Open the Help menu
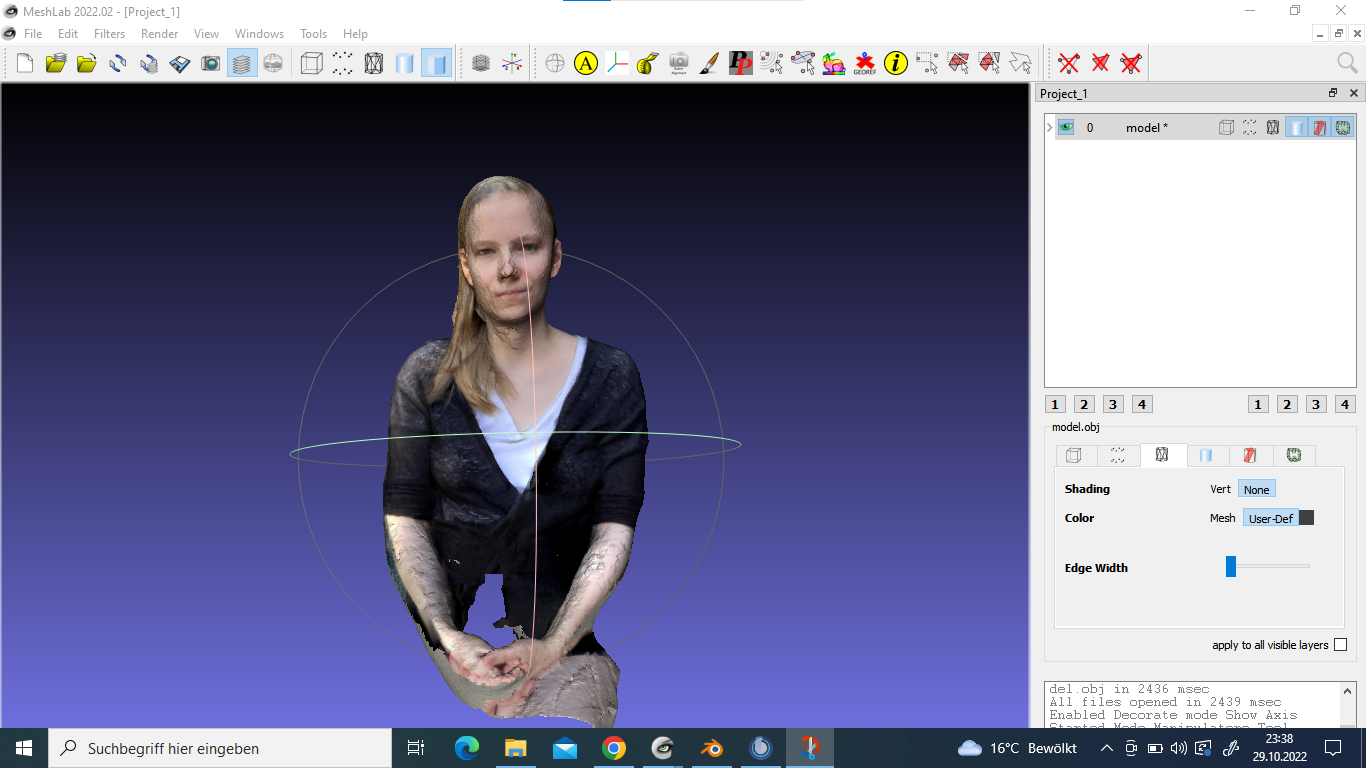This screenshot has width=1366, height=768. point(355,34)
